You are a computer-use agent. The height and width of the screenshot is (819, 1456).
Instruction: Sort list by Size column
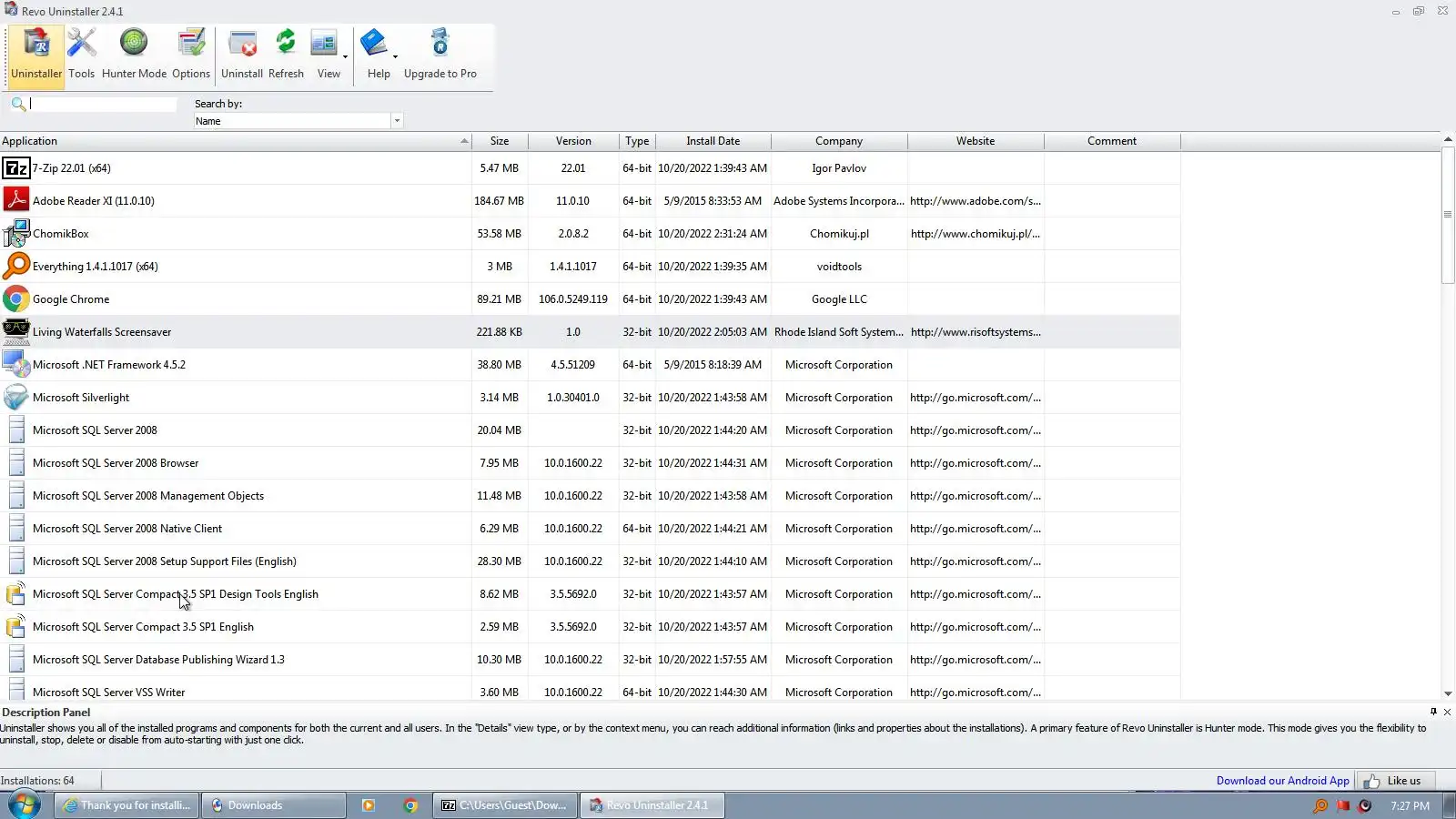(500, 141)
